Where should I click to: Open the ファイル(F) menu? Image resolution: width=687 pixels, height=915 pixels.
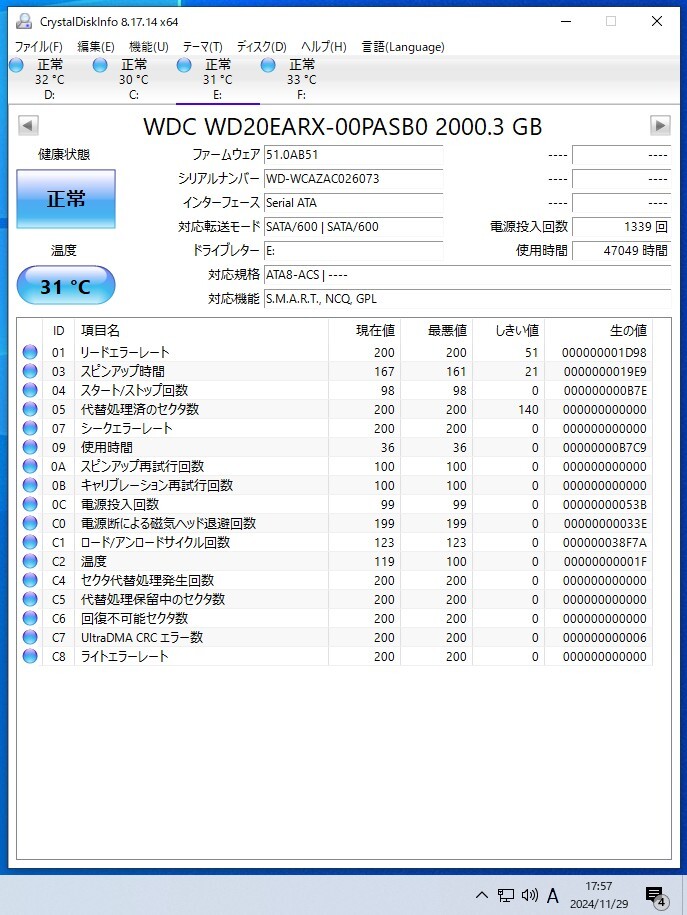tap(39, 47)
